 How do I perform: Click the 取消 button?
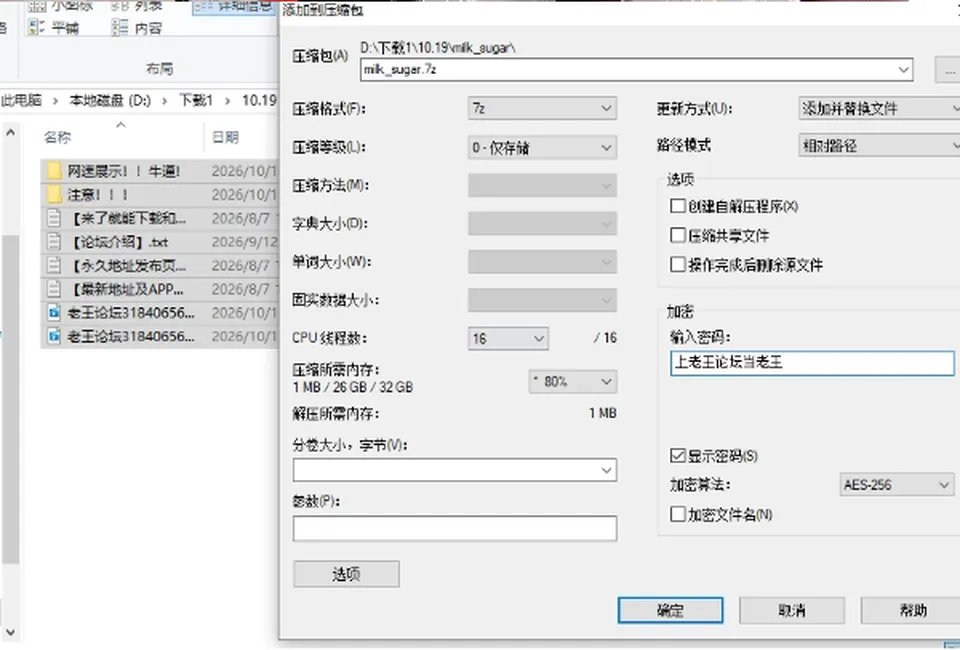coord(792,610)
